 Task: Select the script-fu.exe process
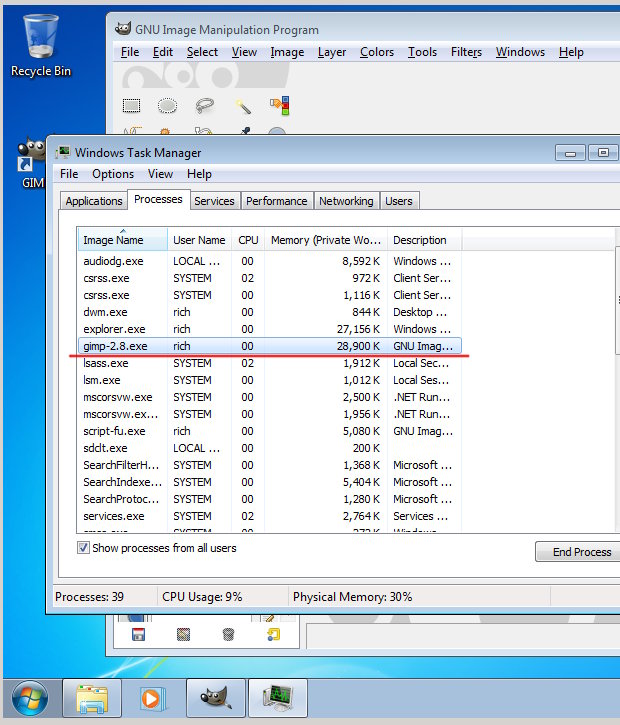coord(270,431)
